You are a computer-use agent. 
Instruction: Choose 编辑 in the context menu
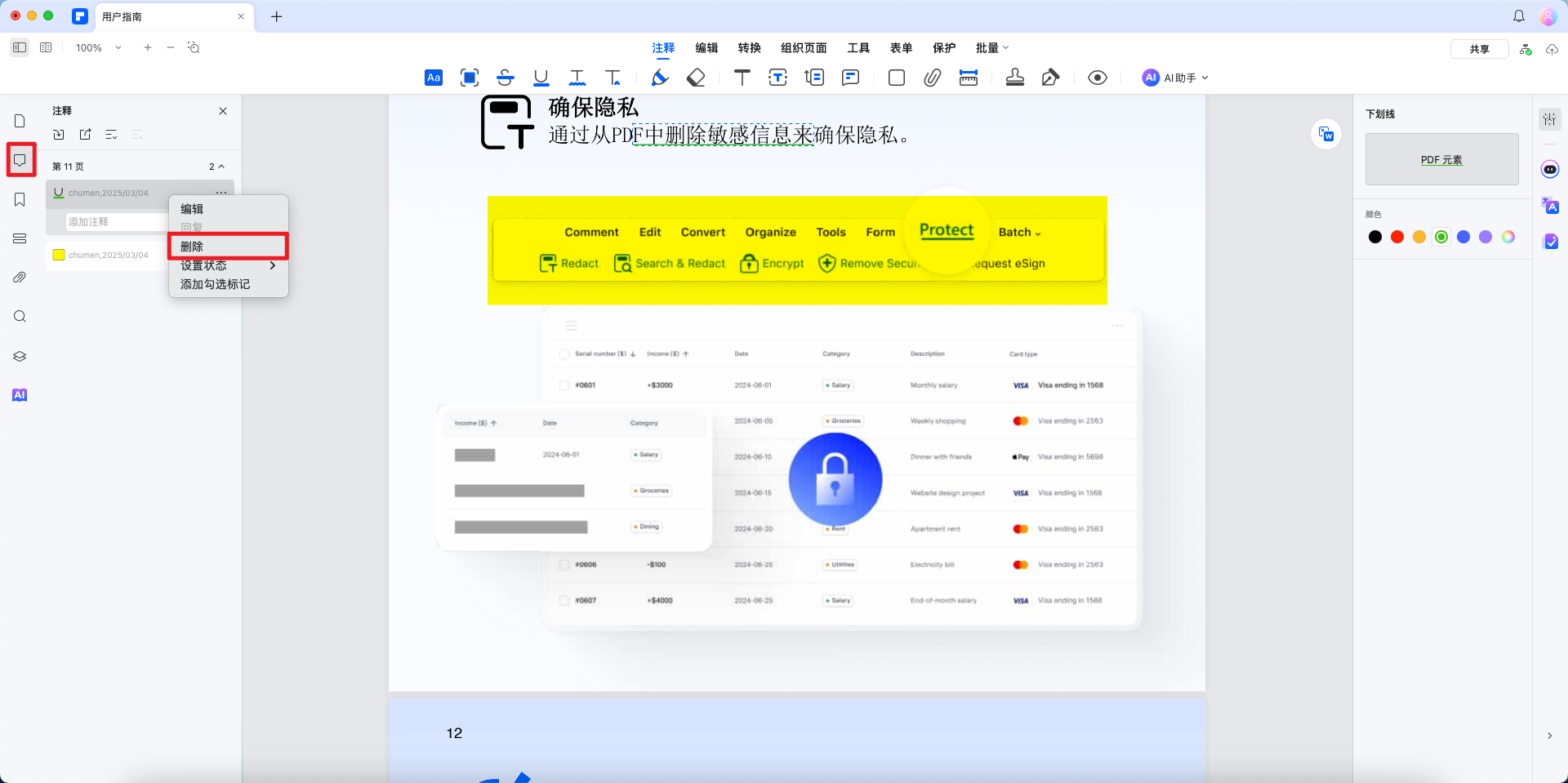pyautogui.click(x=228, y=209)
